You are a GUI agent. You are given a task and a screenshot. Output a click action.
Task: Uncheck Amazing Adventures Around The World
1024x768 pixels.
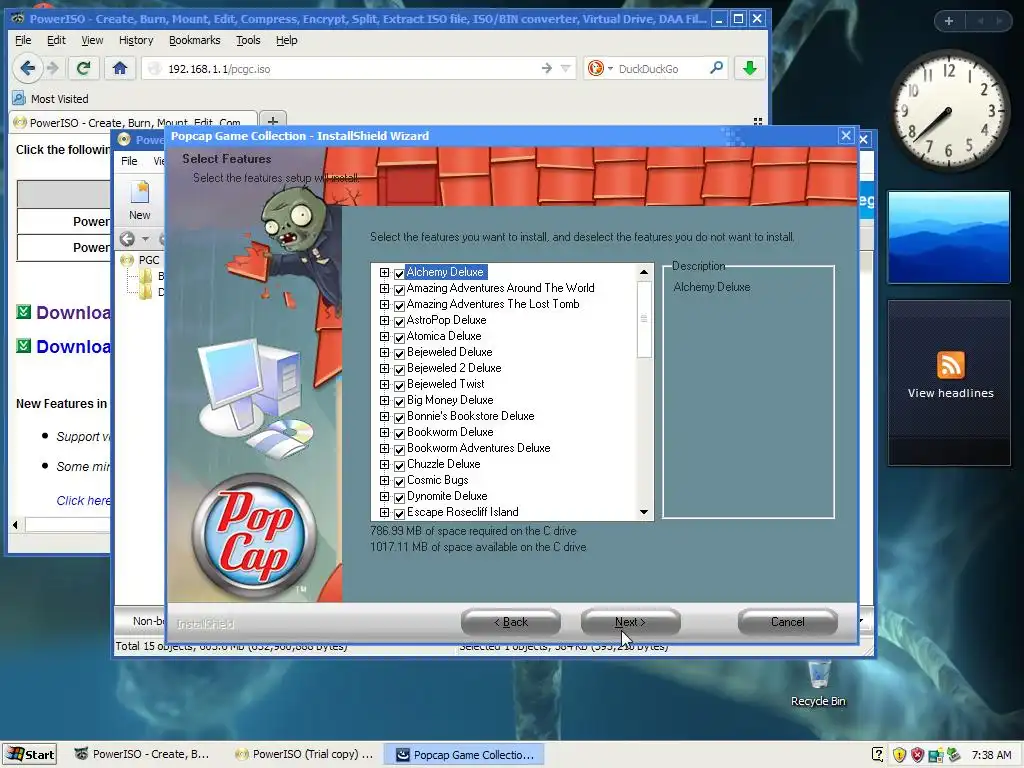[x=400, y=289]
